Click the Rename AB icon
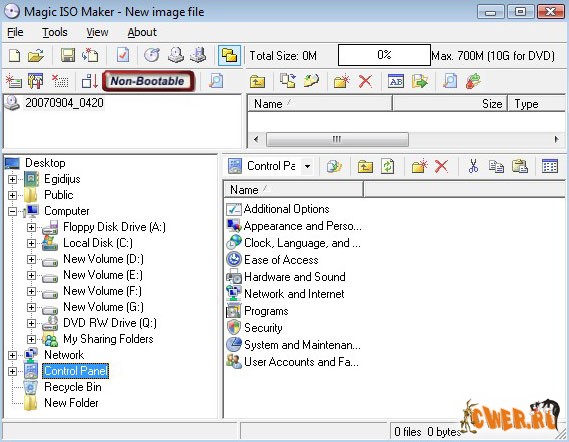 [396, 81]
